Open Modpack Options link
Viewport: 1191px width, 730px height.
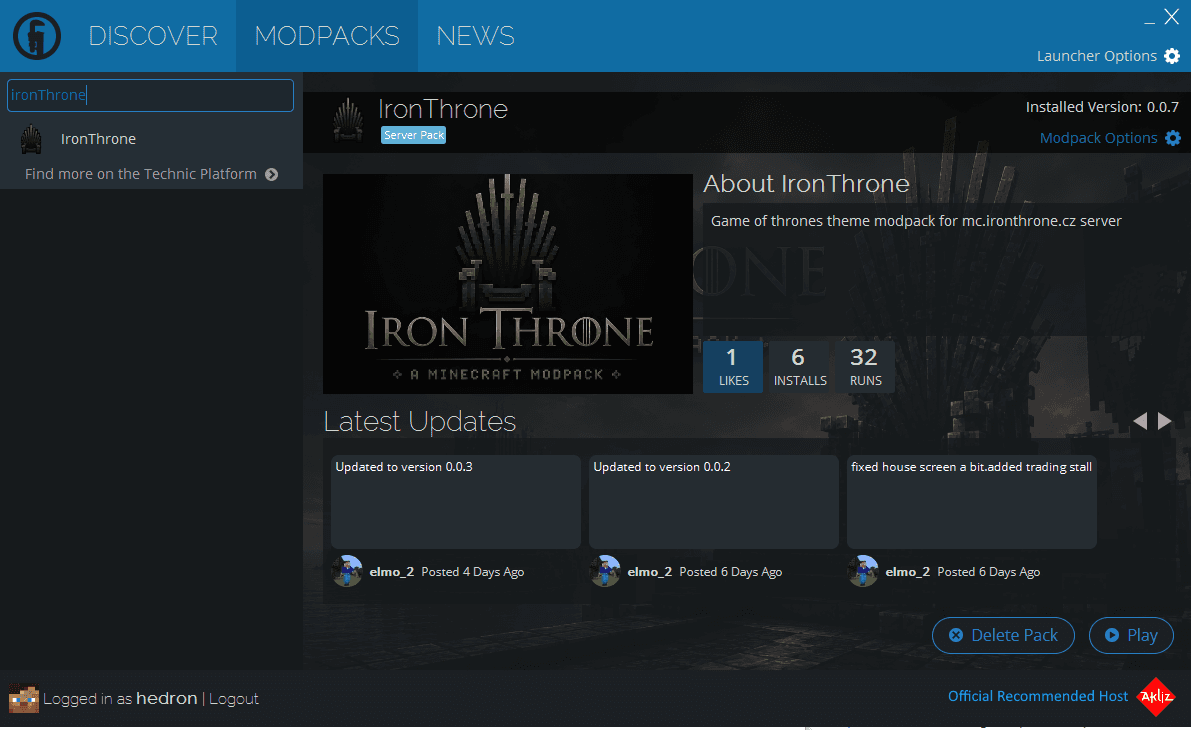[x=1098, y=138]
